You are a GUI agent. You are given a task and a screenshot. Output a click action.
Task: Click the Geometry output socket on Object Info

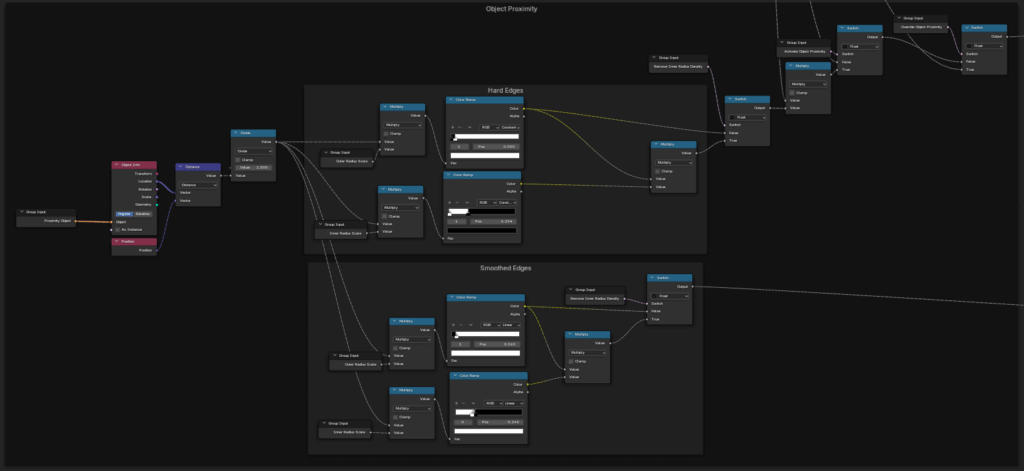coord(158,204)
